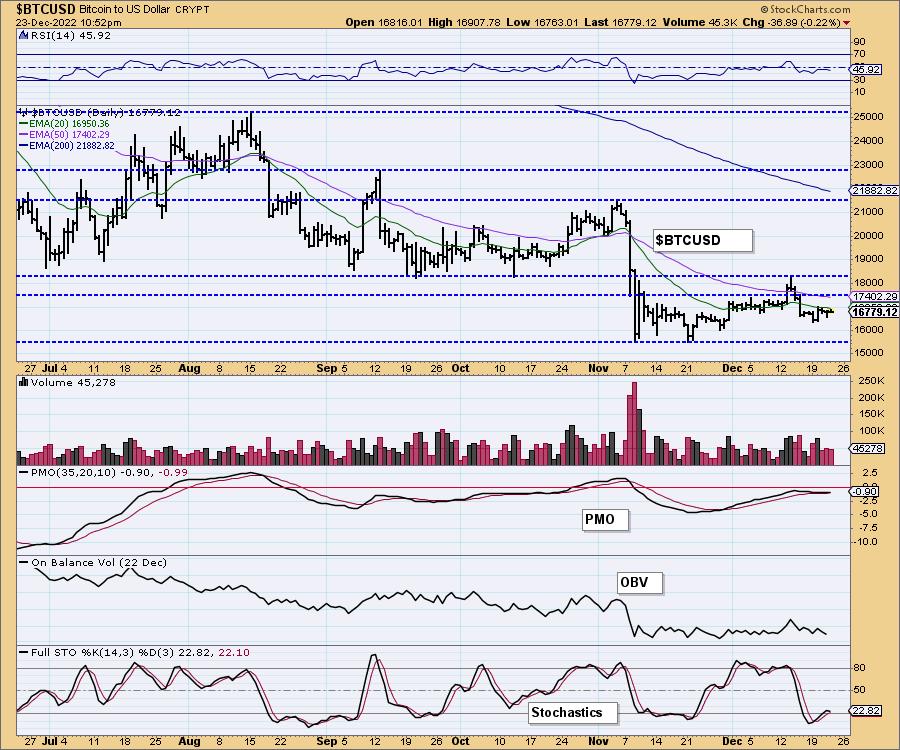The image size is (900, 750).
Task: Click the -0.90 PMO axis tag
Action: pos(864,492)
